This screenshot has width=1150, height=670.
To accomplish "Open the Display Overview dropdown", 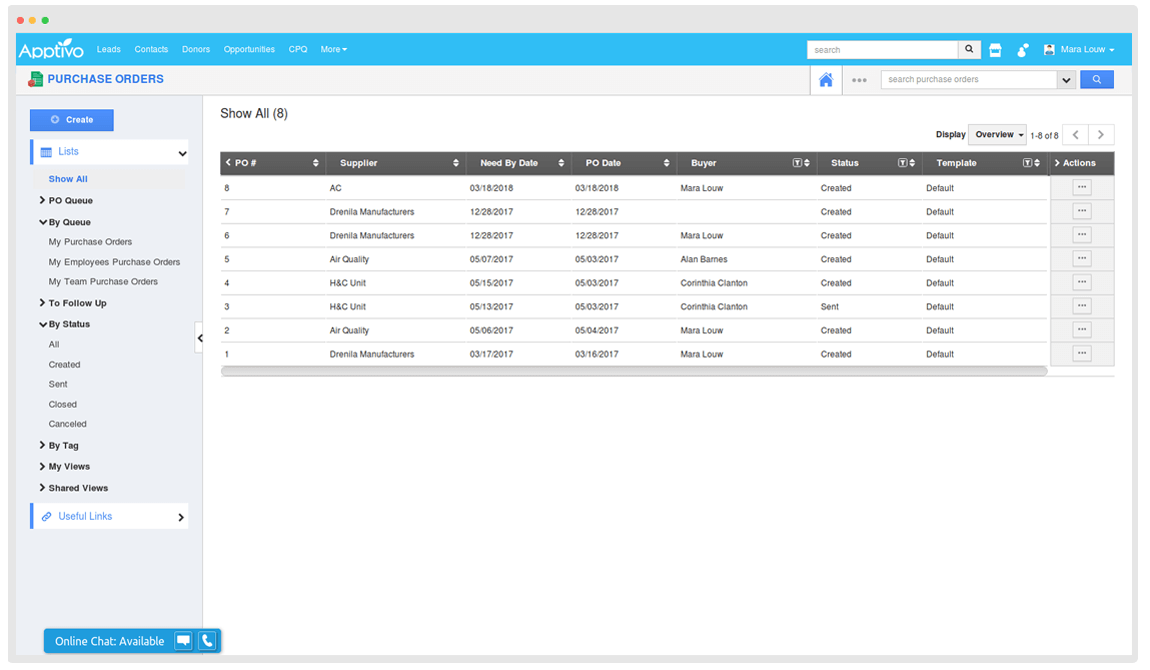I will [x=997, y=135].
